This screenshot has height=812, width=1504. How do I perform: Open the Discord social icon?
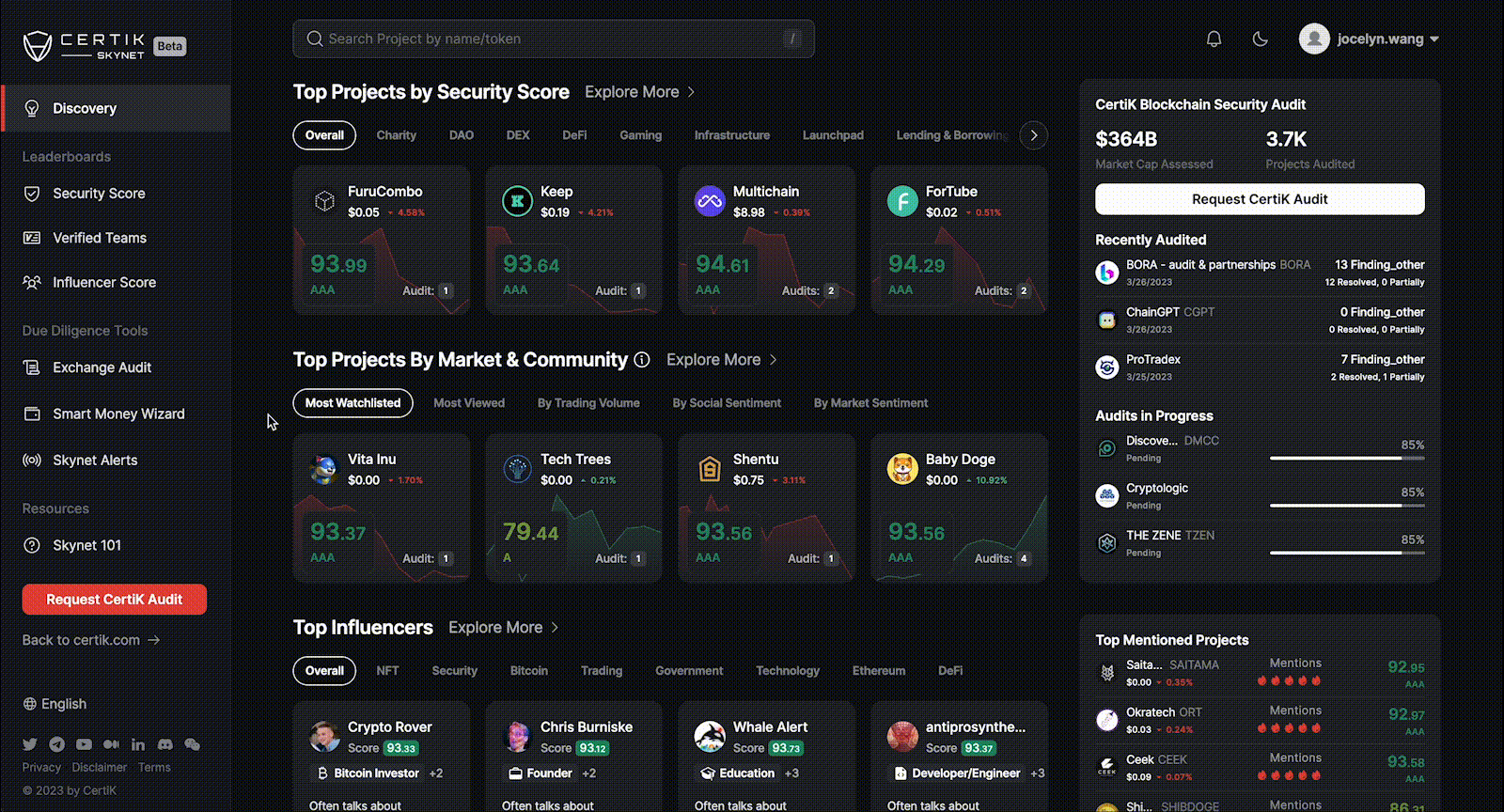click(x=165, y=744)
